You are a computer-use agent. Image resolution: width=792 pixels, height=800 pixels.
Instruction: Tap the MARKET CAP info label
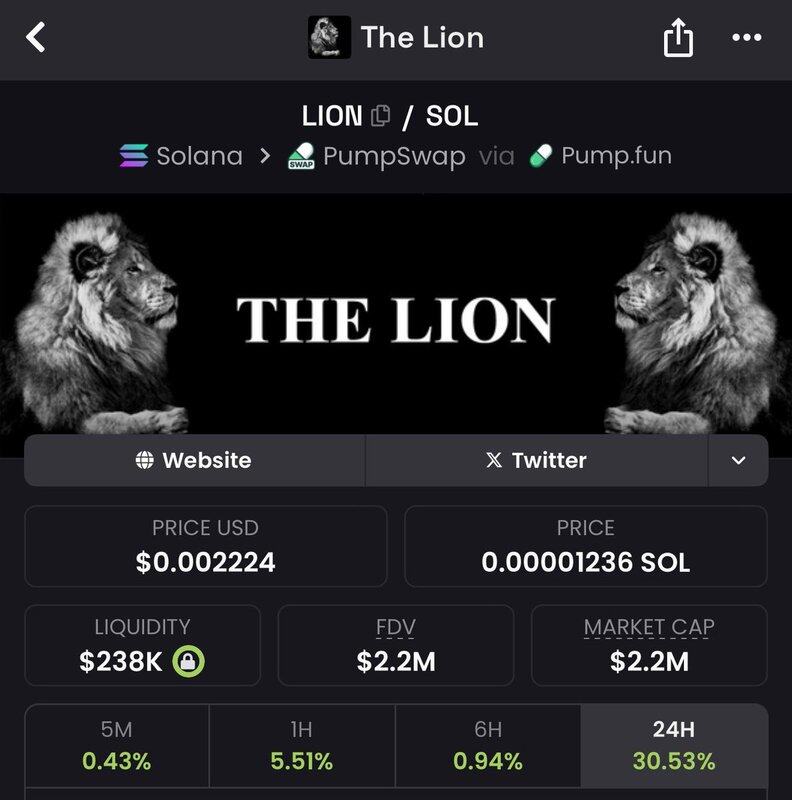tap(649, 628)
